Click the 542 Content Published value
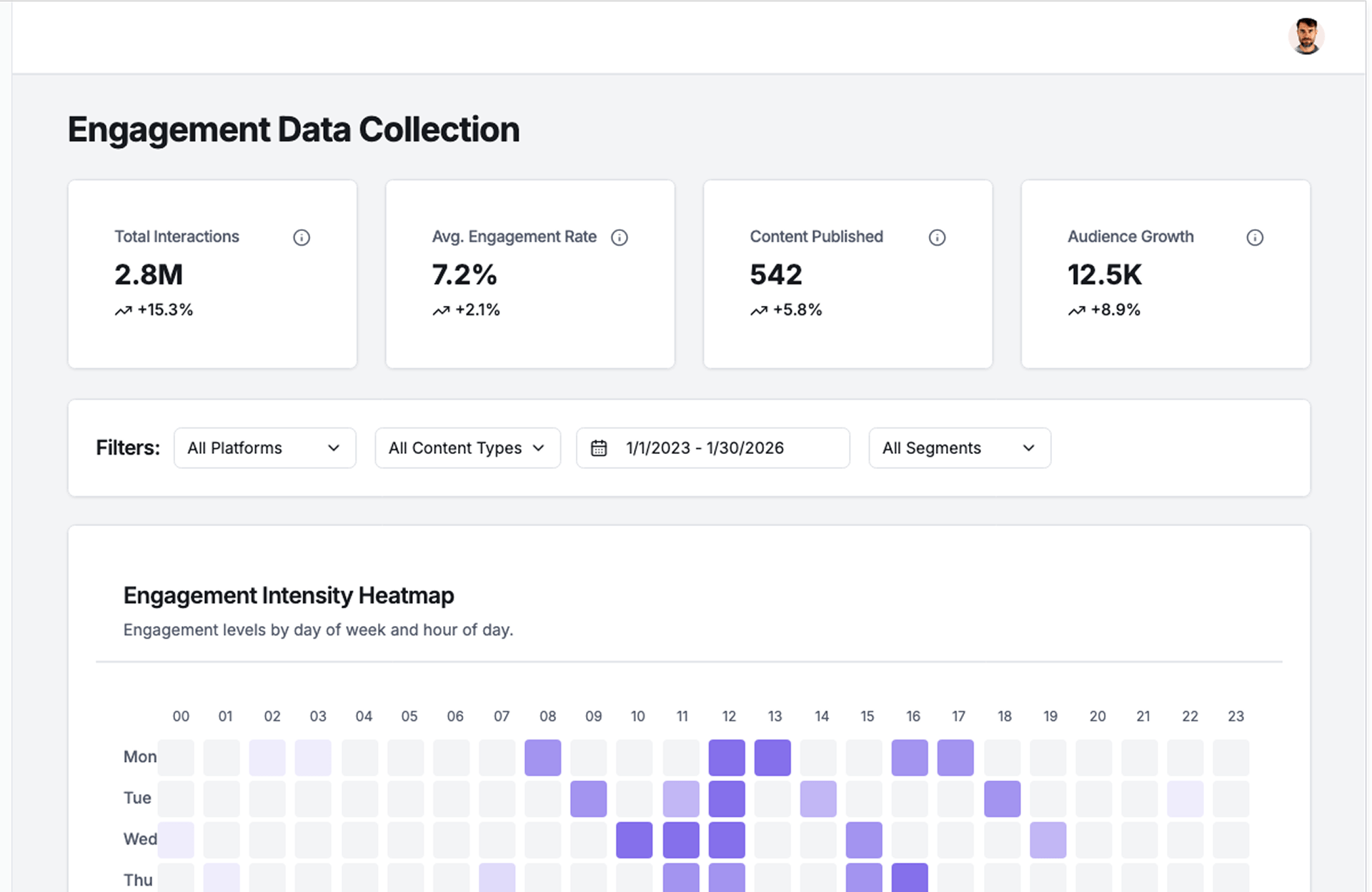 [776, 274]
